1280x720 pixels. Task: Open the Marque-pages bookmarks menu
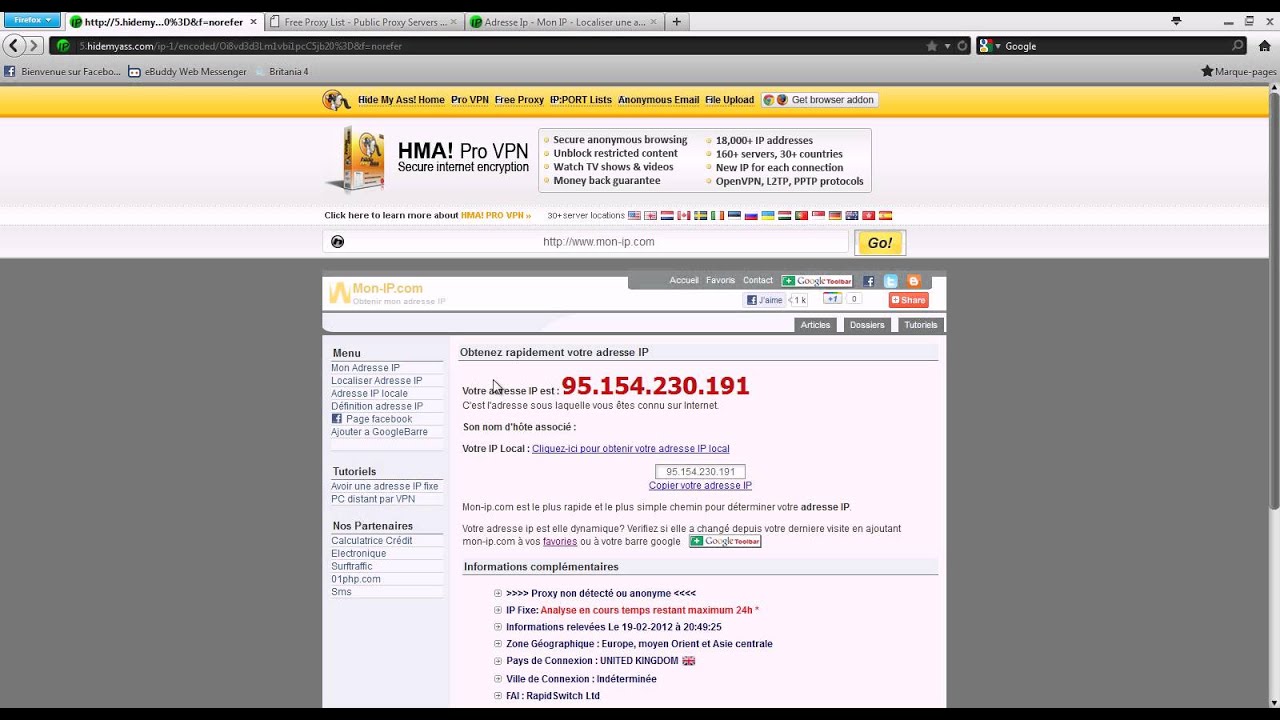pyautogui.click(x=1239, y=72)
